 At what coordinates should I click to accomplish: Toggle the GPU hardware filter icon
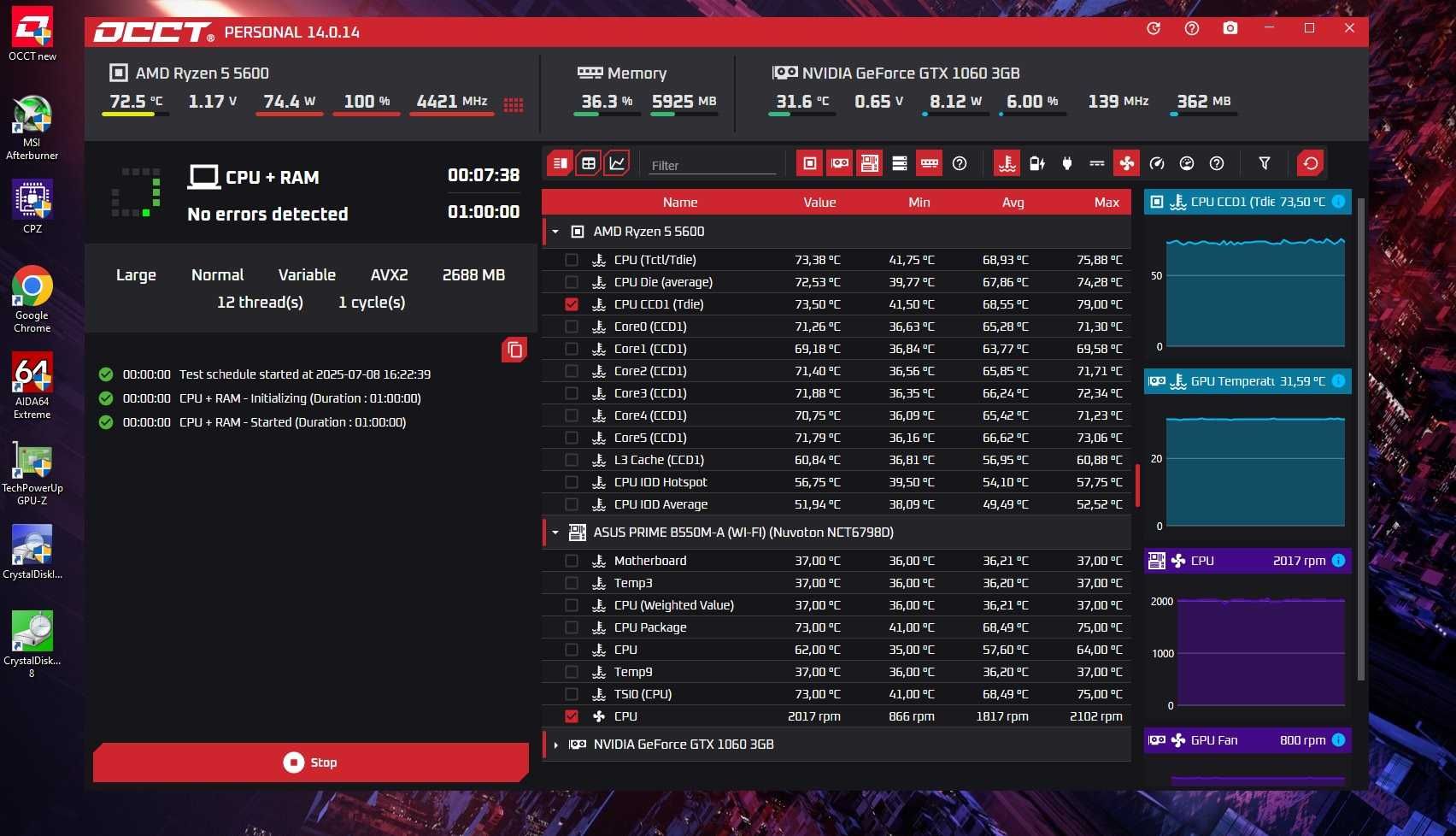840,163
